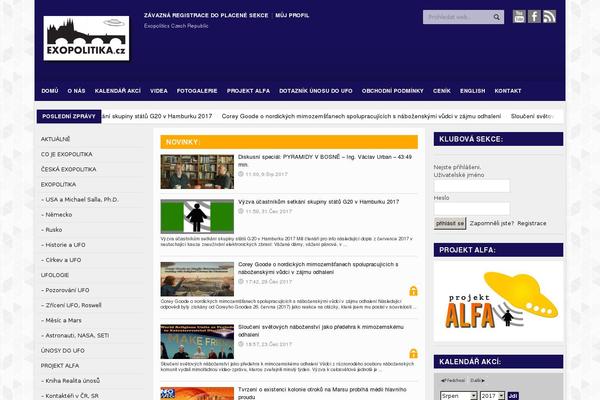The width and height of the screenshot is (600, 400).
Task: Open Česká exopolitika sidebar link
Action: [x=68, y=169]
